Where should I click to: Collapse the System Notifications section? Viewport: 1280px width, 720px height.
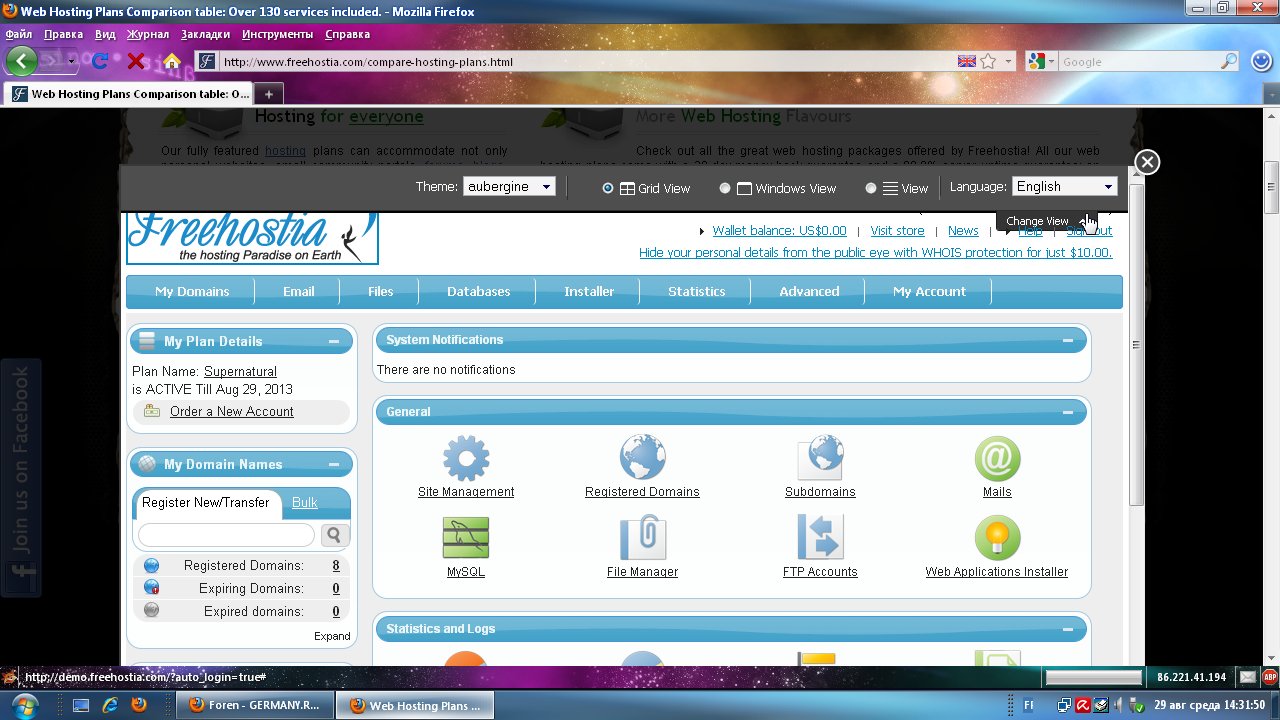tap(1068, 340)
